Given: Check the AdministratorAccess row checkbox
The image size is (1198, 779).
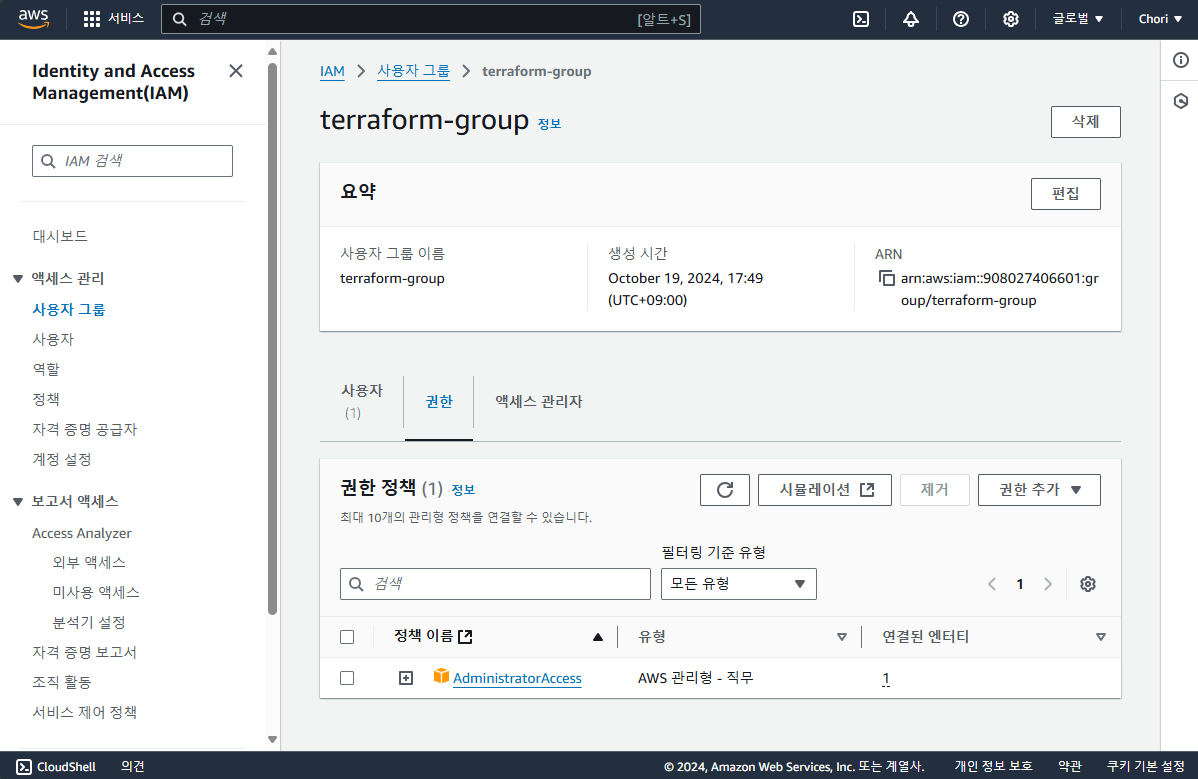Looking at the screenshot, I should click(347, 678).
